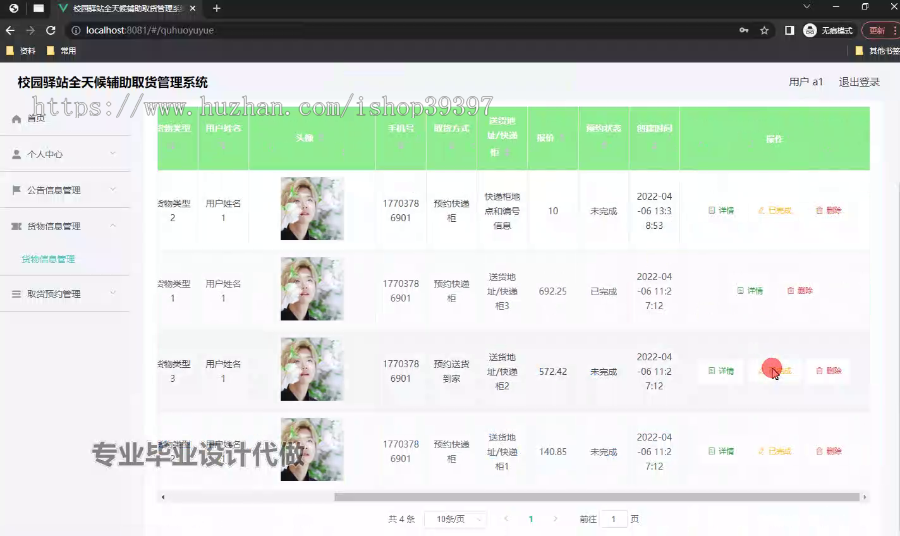Open the 资料 bookmark folder
Image resolution: width=900 pixels, height=536 pixels.
21,51
